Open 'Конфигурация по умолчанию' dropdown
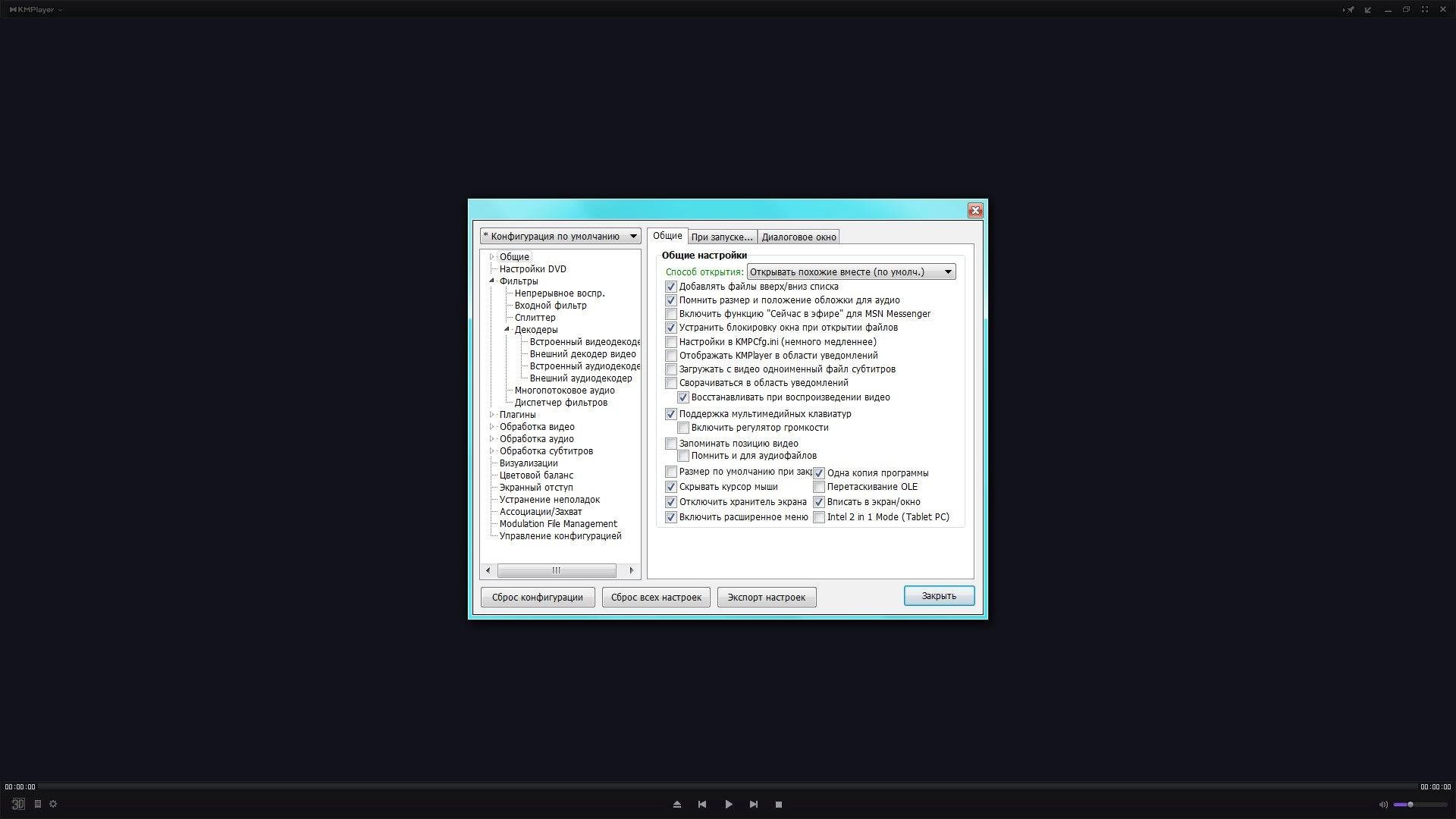The width and height of the screenshot is (1456, 819). click(560, 237)
